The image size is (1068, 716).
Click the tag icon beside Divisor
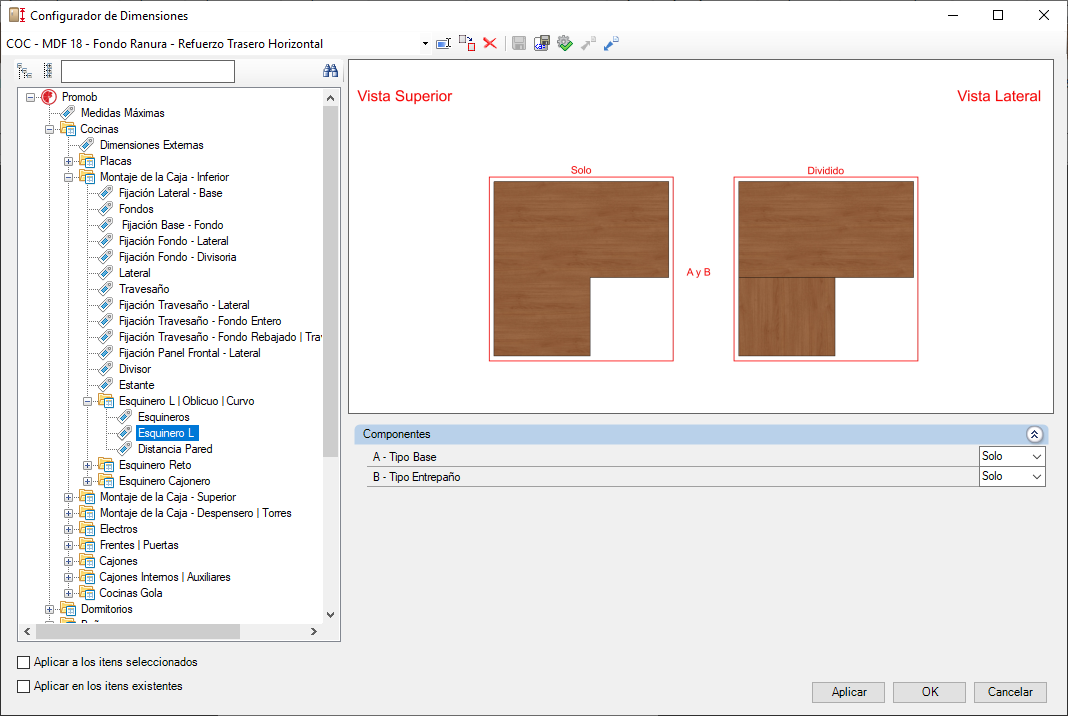click(106, 369)
